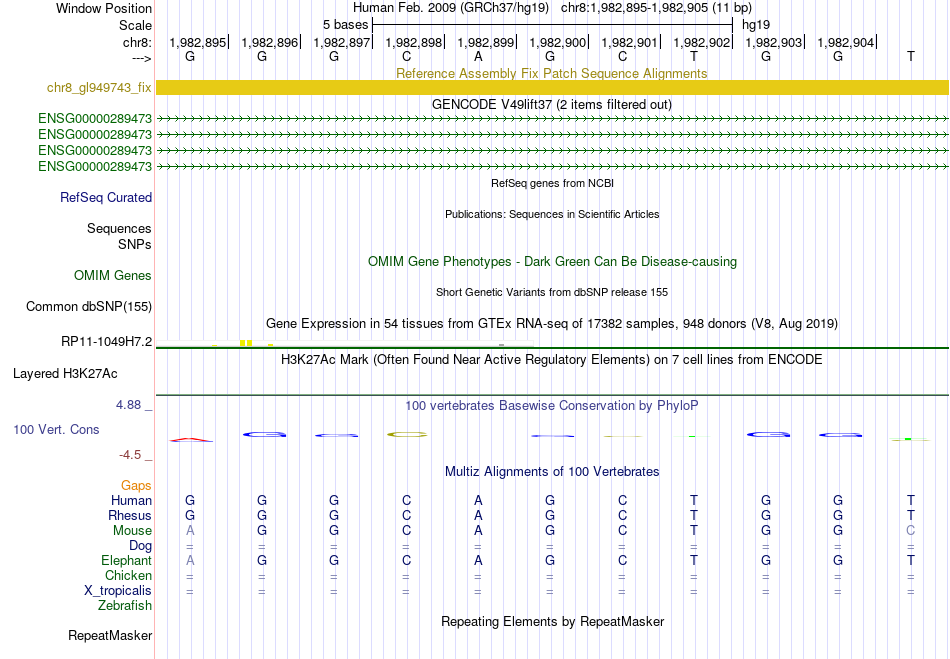Image resolution: width=950 pixels, height=659 pixels.
Task: Click the X_tropicalis species label
Action: tap(118, 591)
